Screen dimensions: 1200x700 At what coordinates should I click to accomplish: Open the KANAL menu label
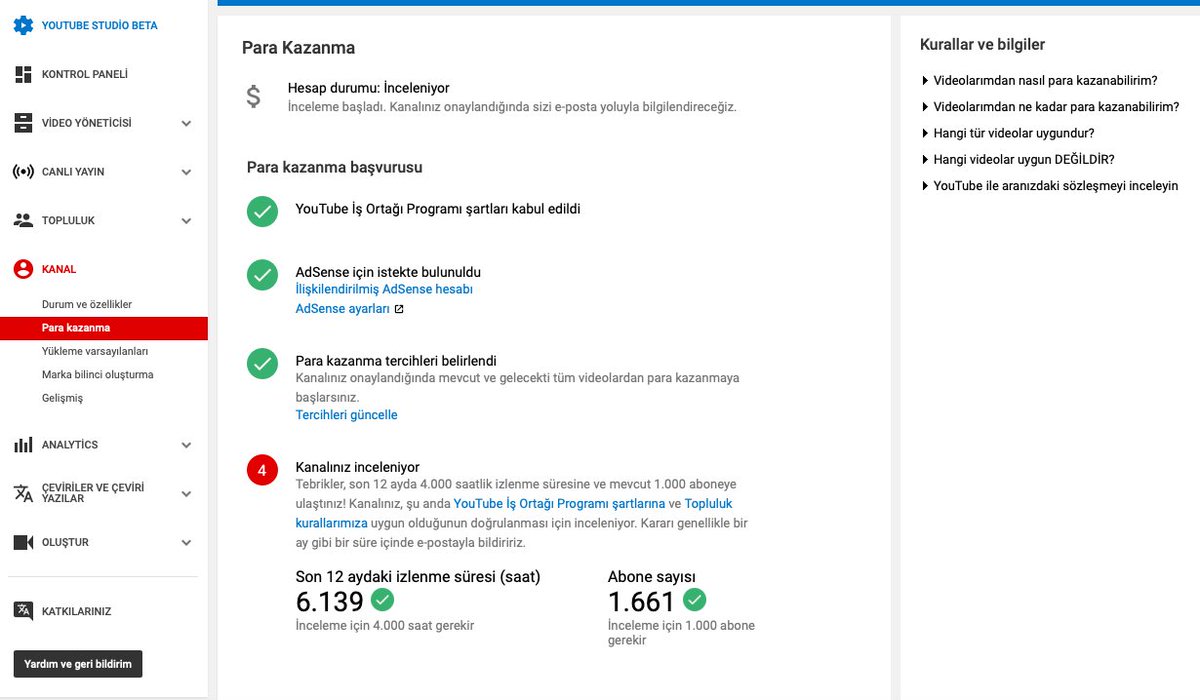pos(59,269)
